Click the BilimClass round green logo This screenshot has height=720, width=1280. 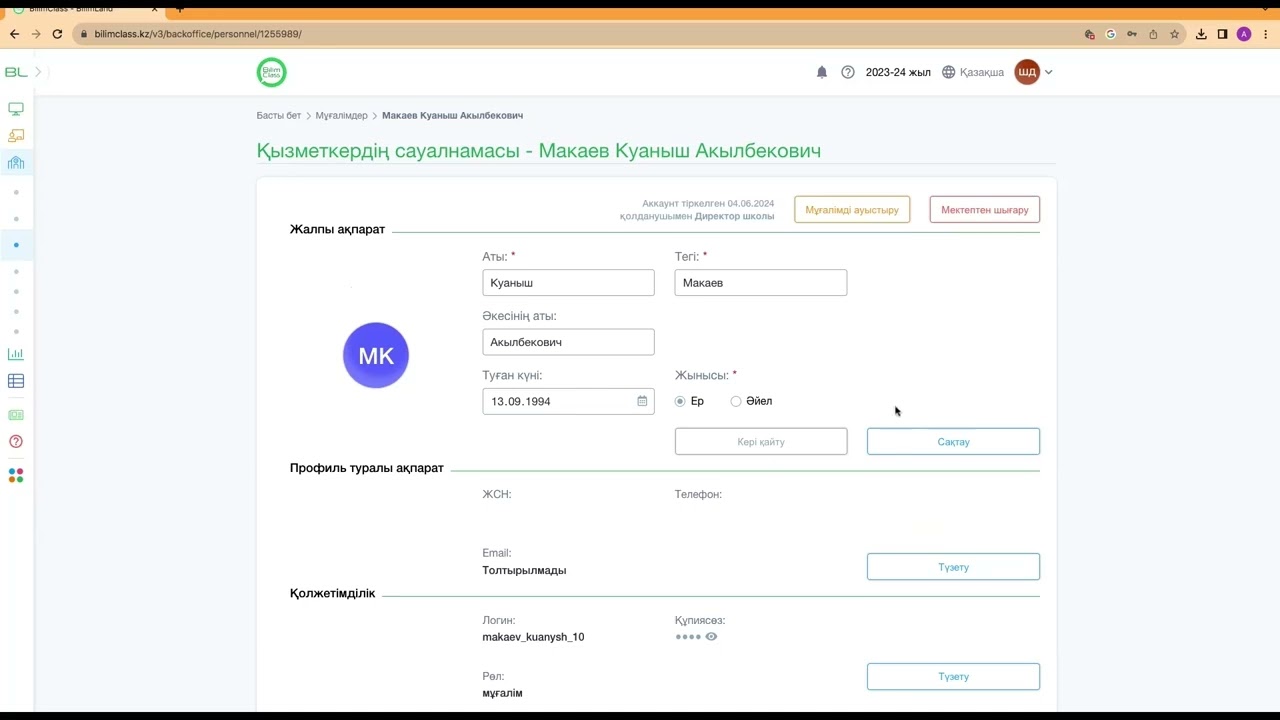271,72
